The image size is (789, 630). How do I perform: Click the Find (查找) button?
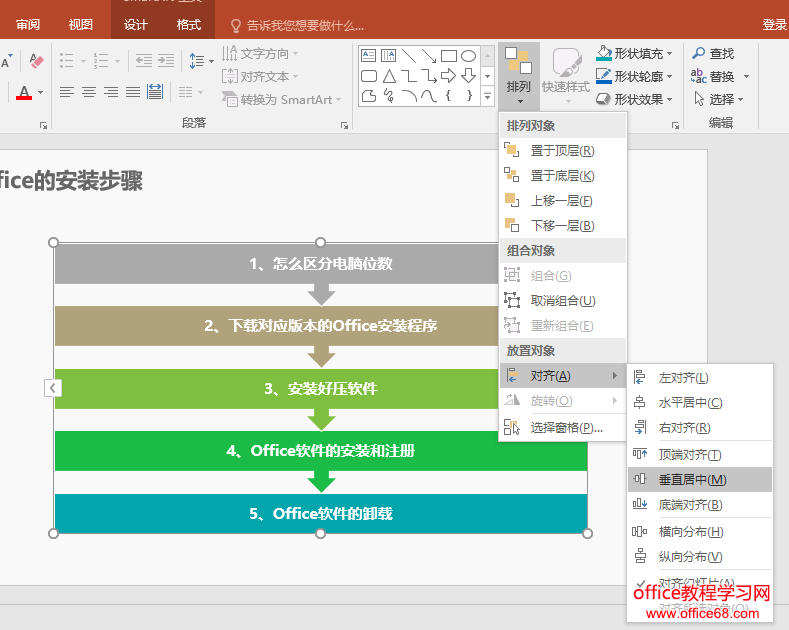(x=714, y=53)
